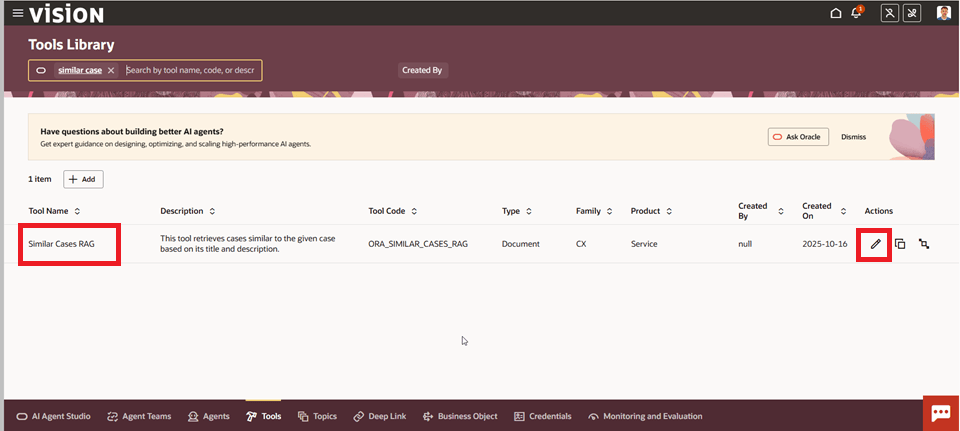
Task: Sort by Product column
Action: tap(669, 211)
